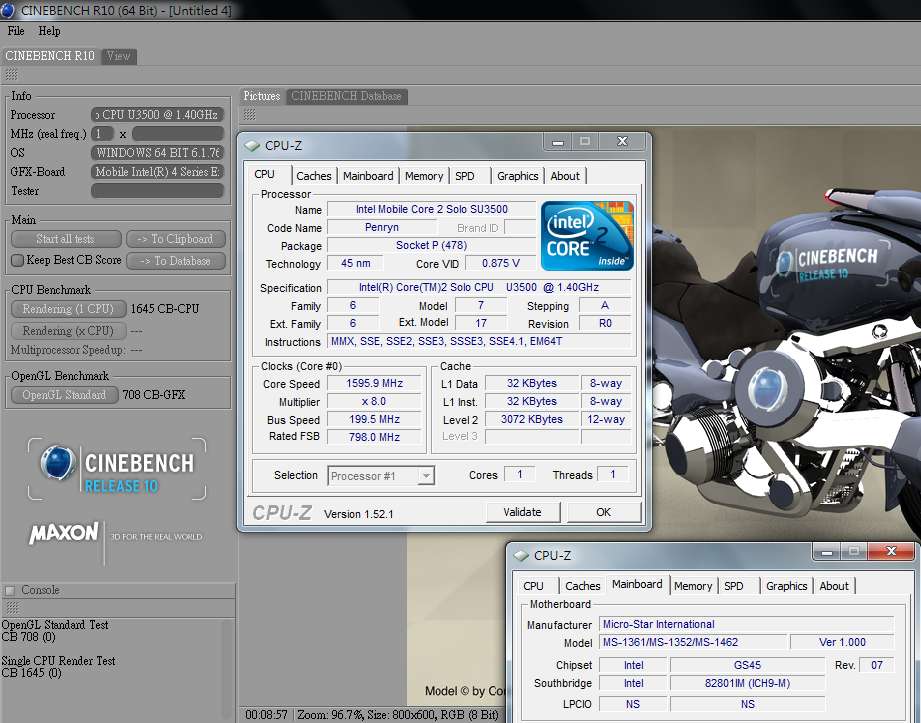Run the OpenGL Standard benchmark
Screen dimensions: 921x723
pos(64,395)
